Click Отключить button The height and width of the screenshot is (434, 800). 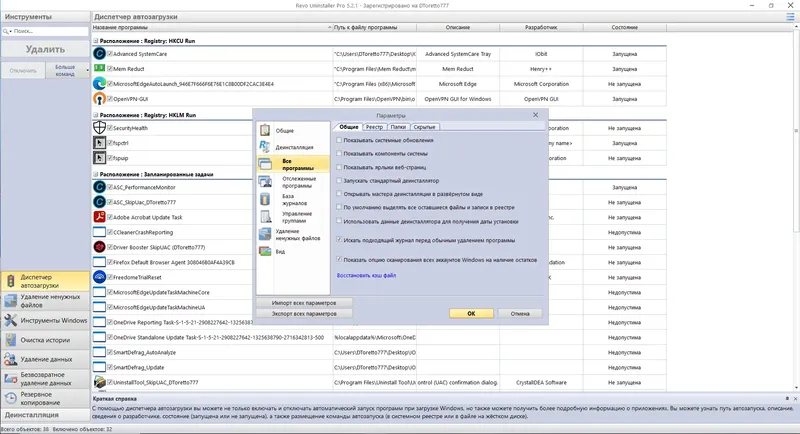click(23, 70)
